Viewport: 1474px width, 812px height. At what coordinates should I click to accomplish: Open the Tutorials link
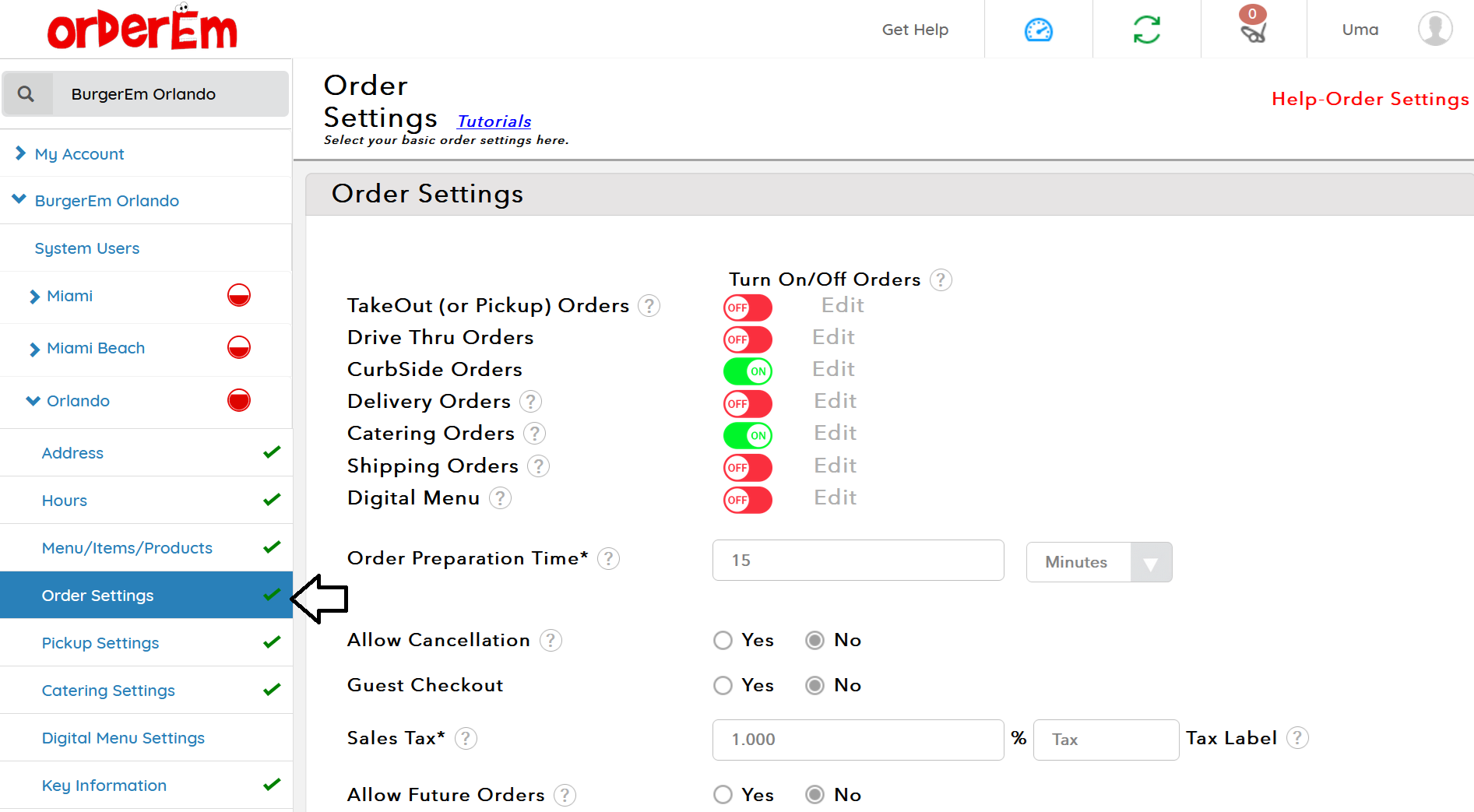pos(494,121)
